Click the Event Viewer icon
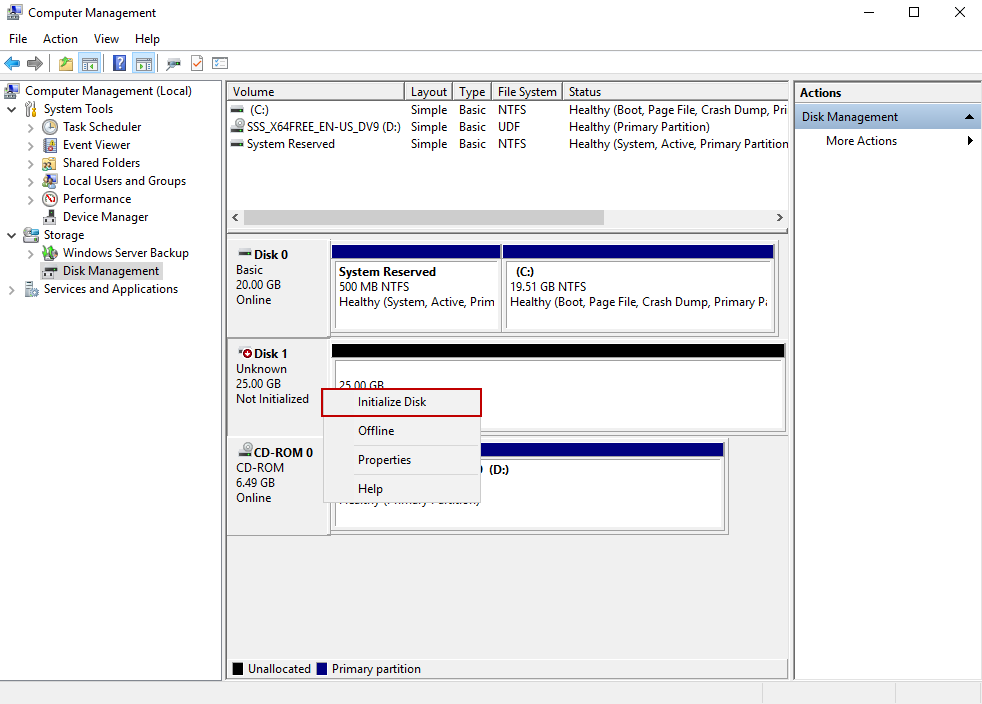This screenshot has width=982, height=704. click(49, 145)
